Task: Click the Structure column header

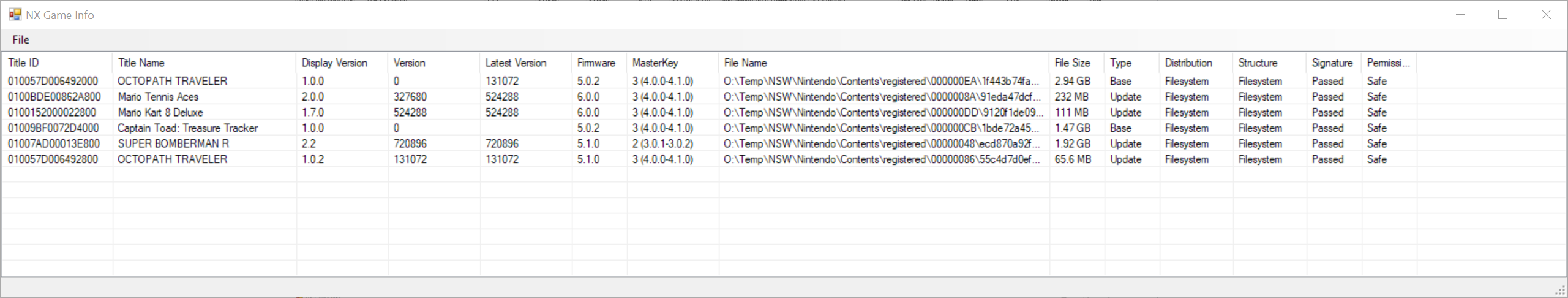Action: pyautogui.click(x=1269, y=63)
